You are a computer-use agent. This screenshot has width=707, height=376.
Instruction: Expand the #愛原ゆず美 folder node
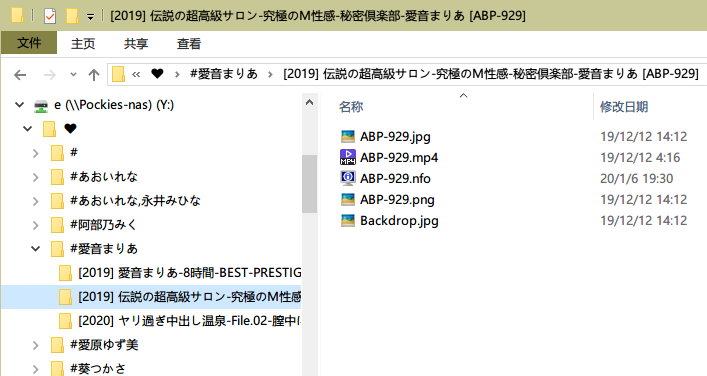point(36,345)
